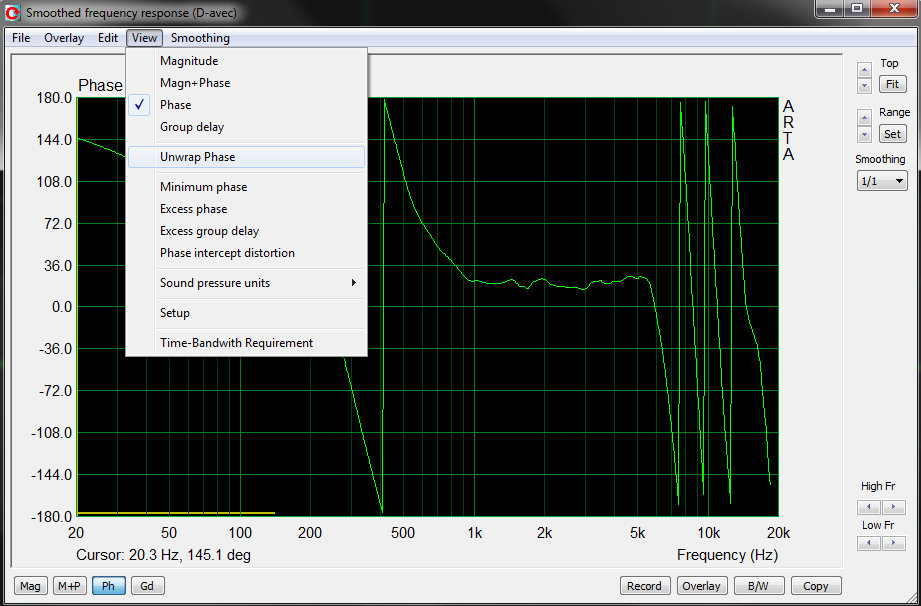The width and height of the screenshot is (921, 606).
Task: Shift High Fr limit left
Action: tap(869, 507)
